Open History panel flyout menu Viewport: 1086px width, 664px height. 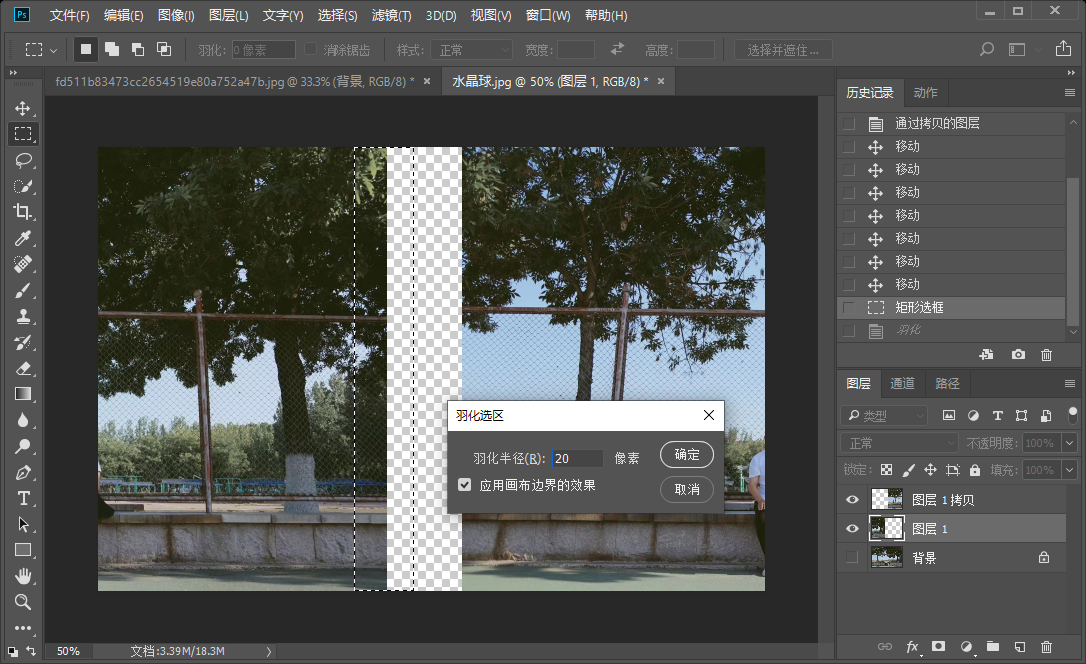pos(1070,93)
